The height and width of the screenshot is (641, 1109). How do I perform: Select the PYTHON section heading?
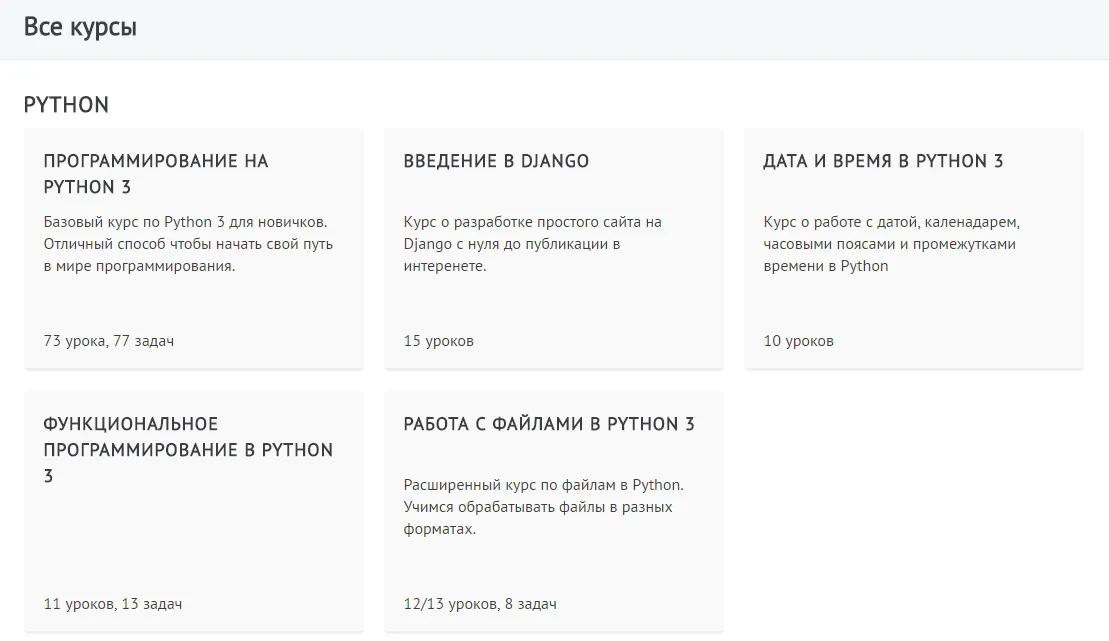pyautogui.click(x=66, y=105)
